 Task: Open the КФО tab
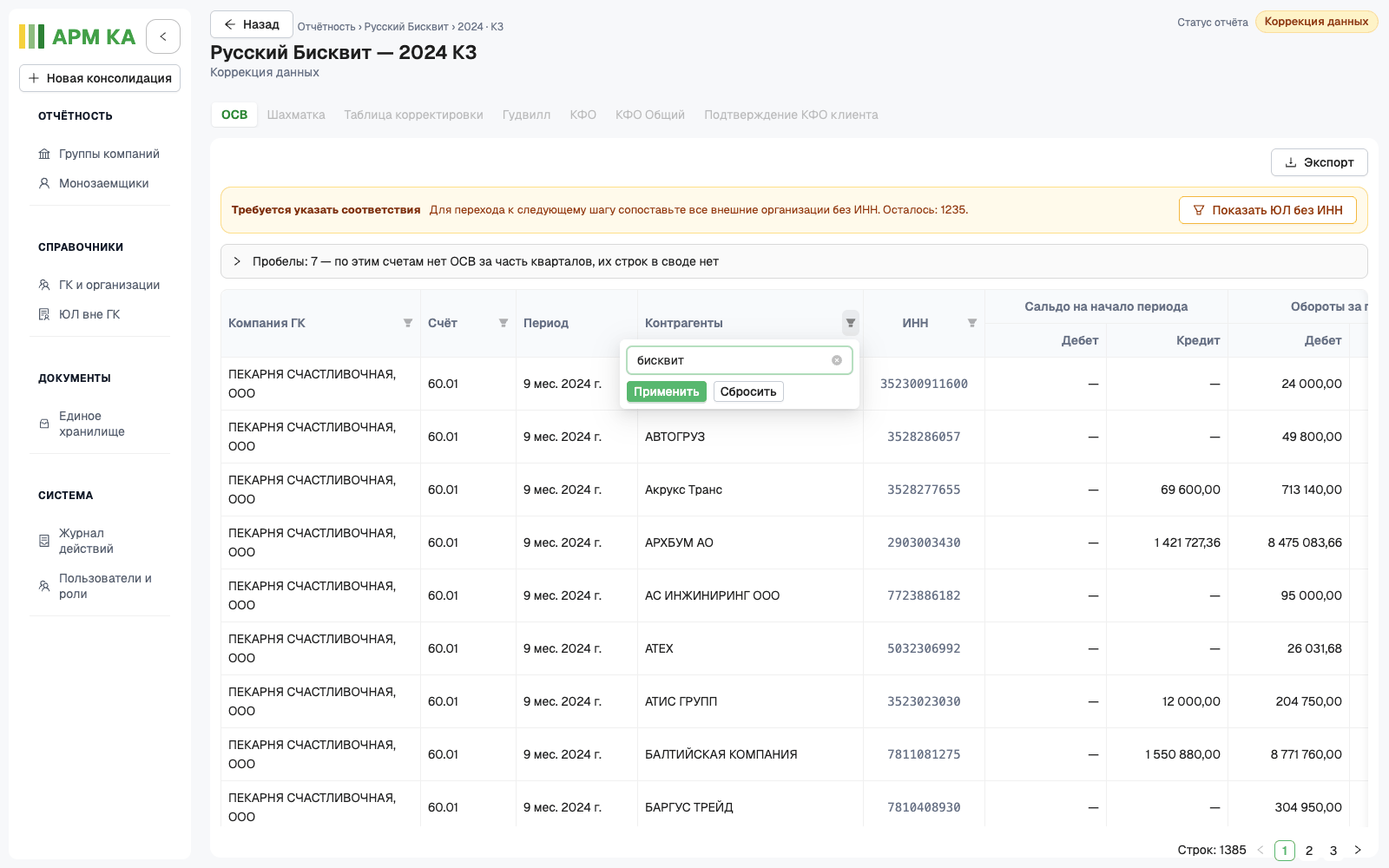[583, 115]
